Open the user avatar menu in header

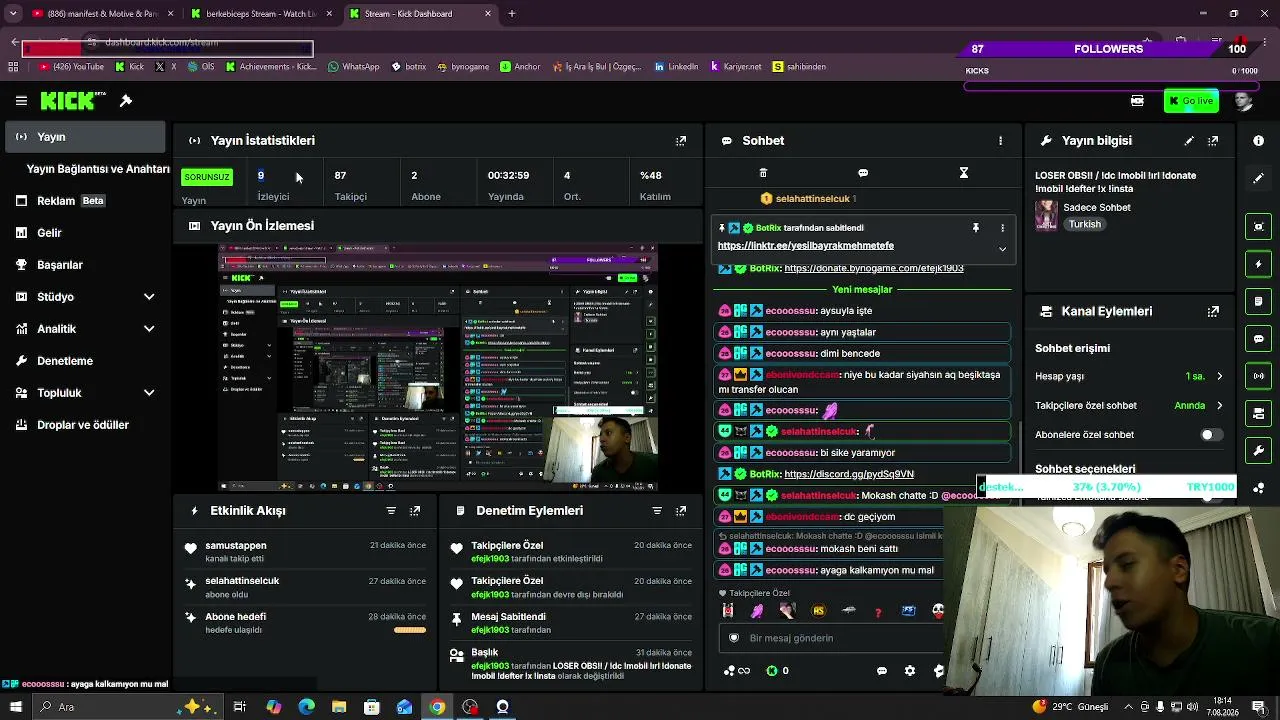pyautogui.click(x=1243, y=101)
